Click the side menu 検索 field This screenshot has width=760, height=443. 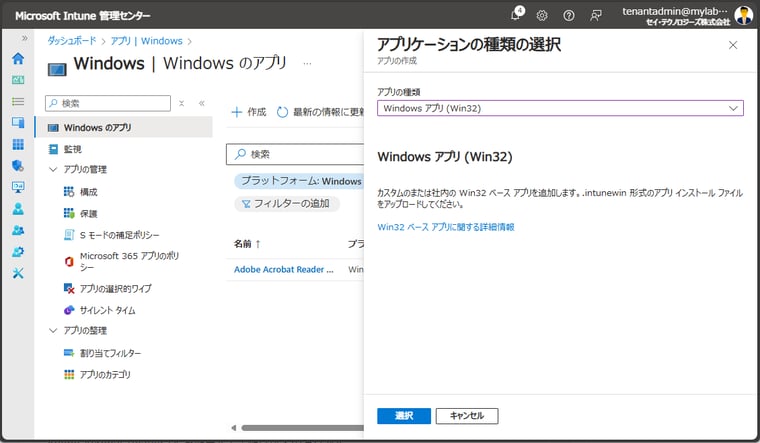[108, 103]
